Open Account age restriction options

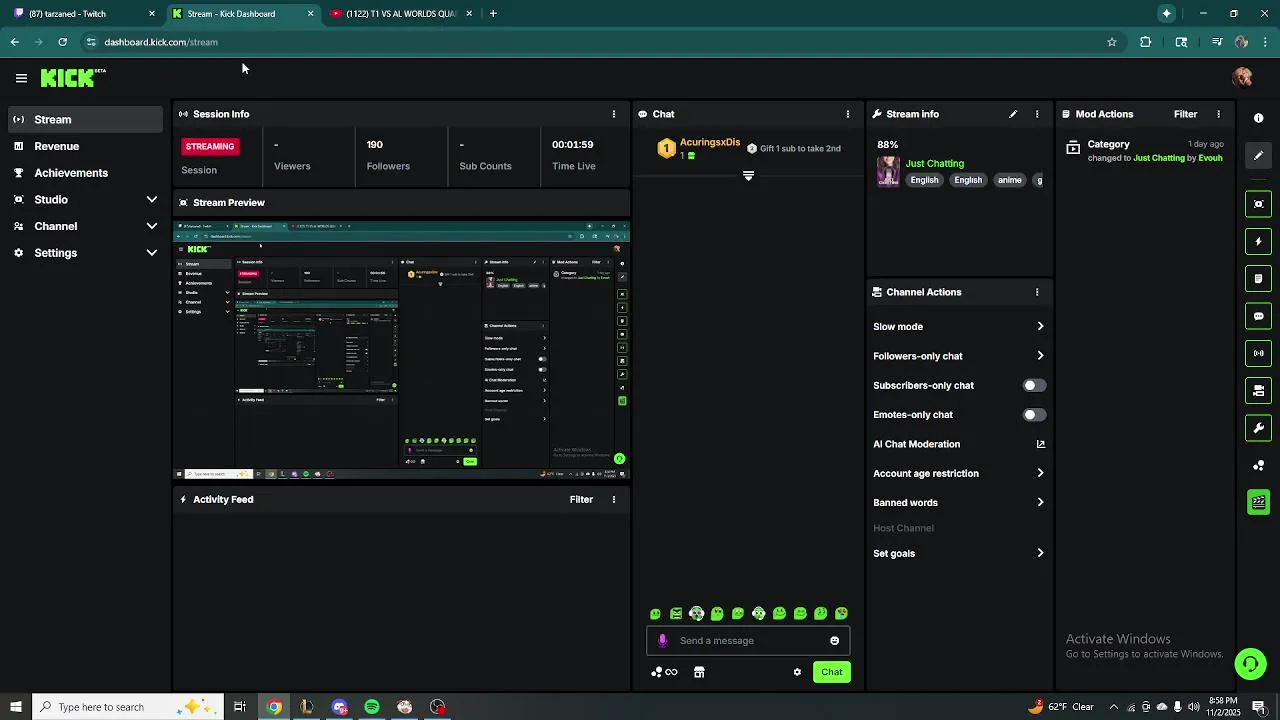(958, 473)
